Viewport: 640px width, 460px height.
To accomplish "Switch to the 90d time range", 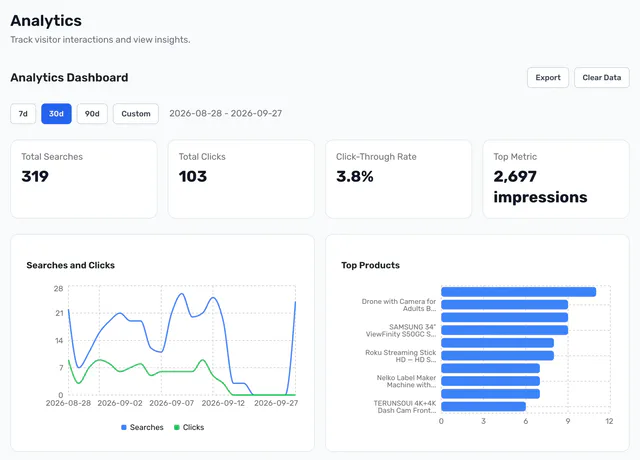I will tap(92, 113).
